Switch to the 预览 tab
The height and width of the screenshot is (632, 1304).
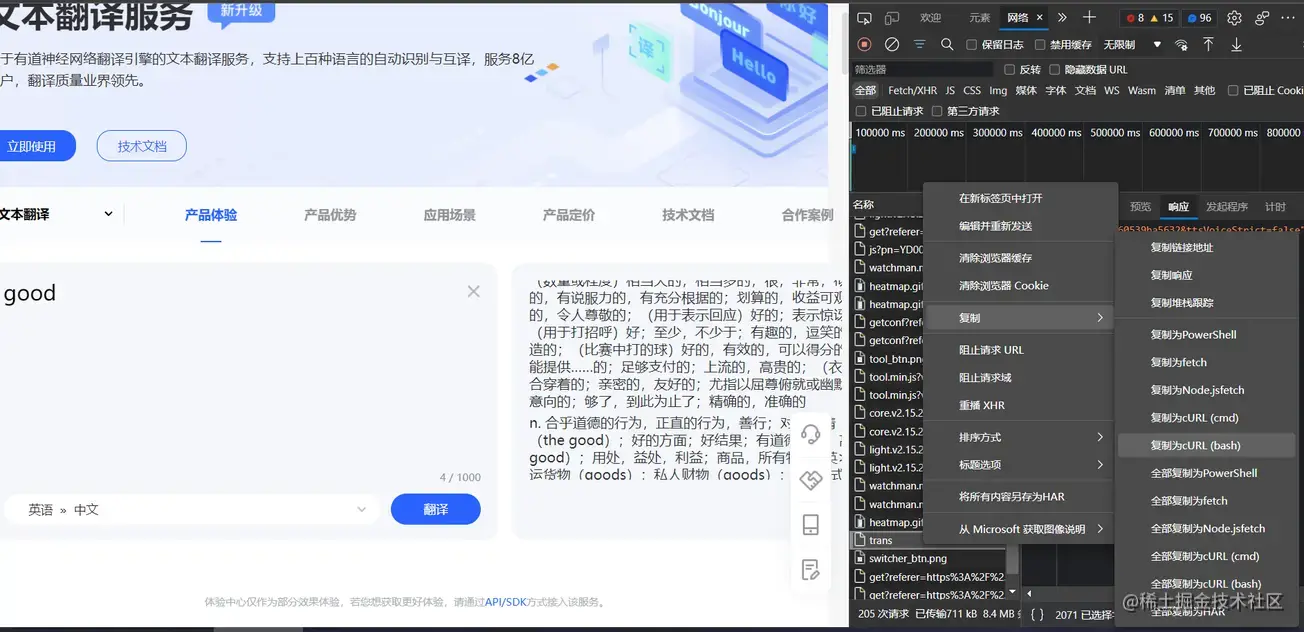pyautogui.click(x=1140, y=207)
